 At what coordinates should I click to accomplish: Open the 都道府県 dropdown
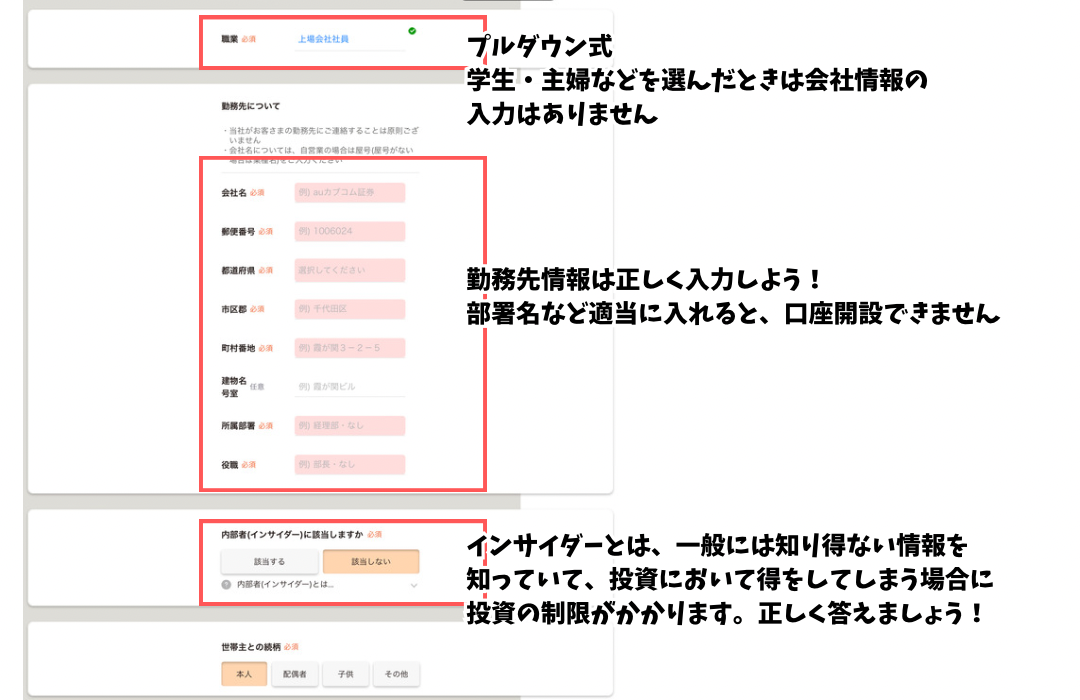(349, 270)
